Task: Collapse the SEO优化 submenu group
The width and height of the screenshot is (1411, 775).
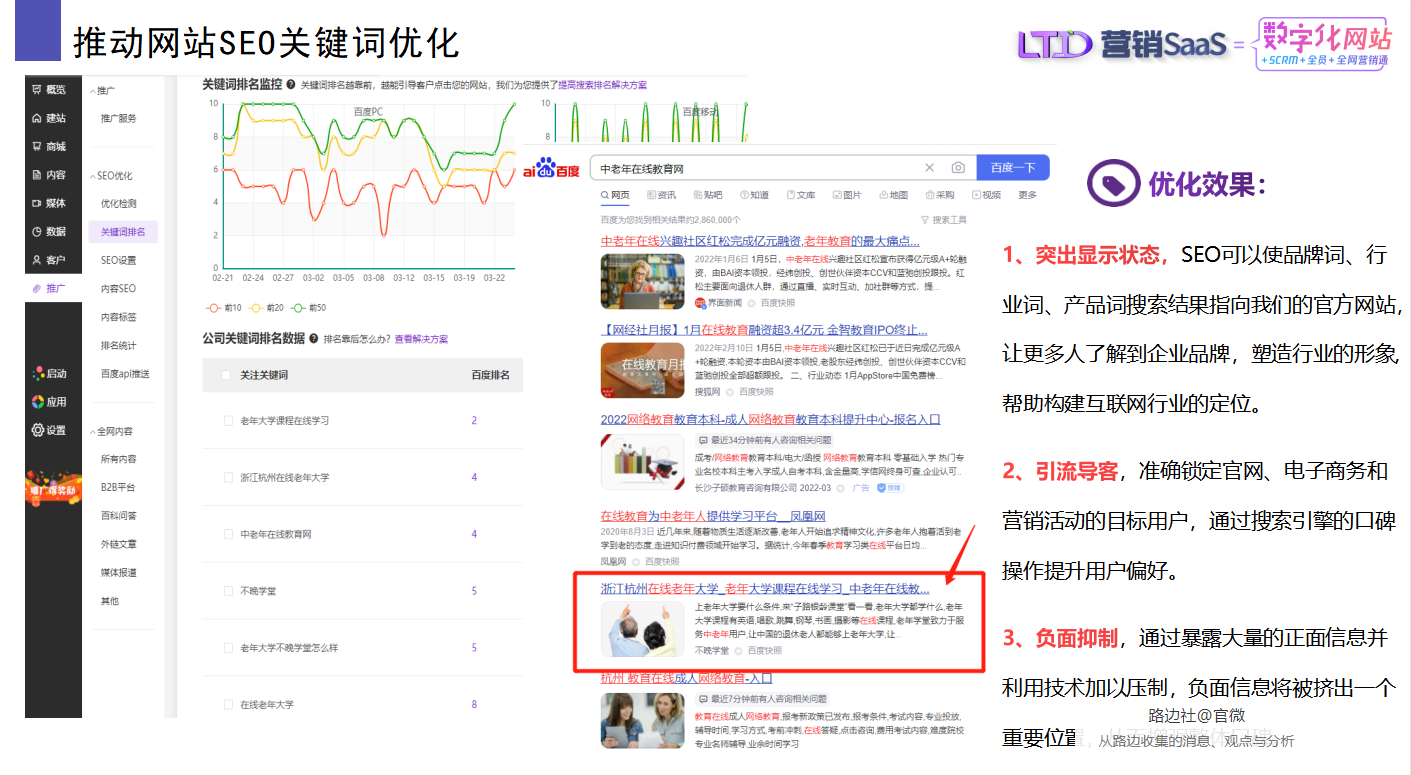Action: pos(111,175)
